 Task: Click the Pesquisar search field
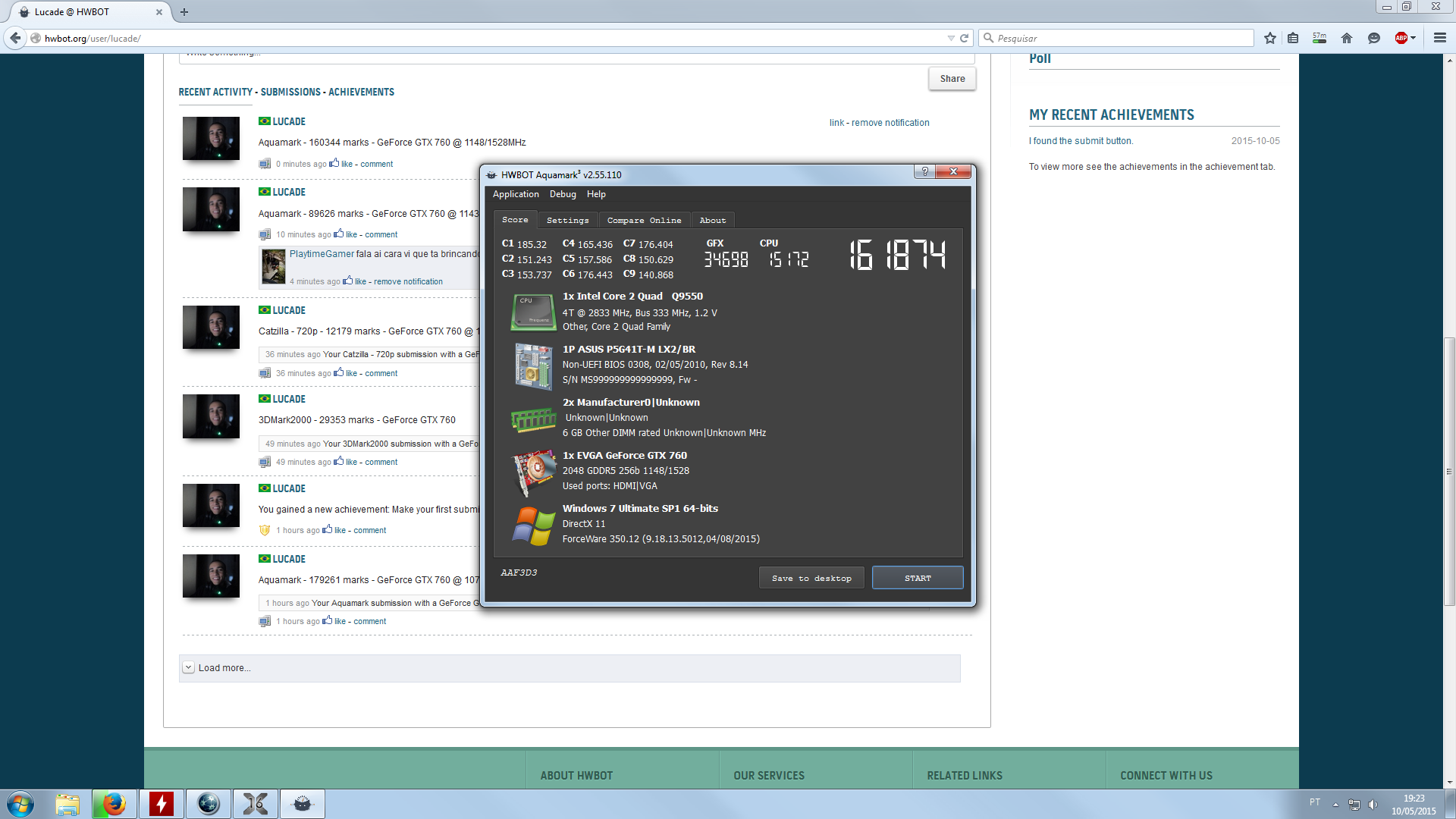click(1116, 38)
